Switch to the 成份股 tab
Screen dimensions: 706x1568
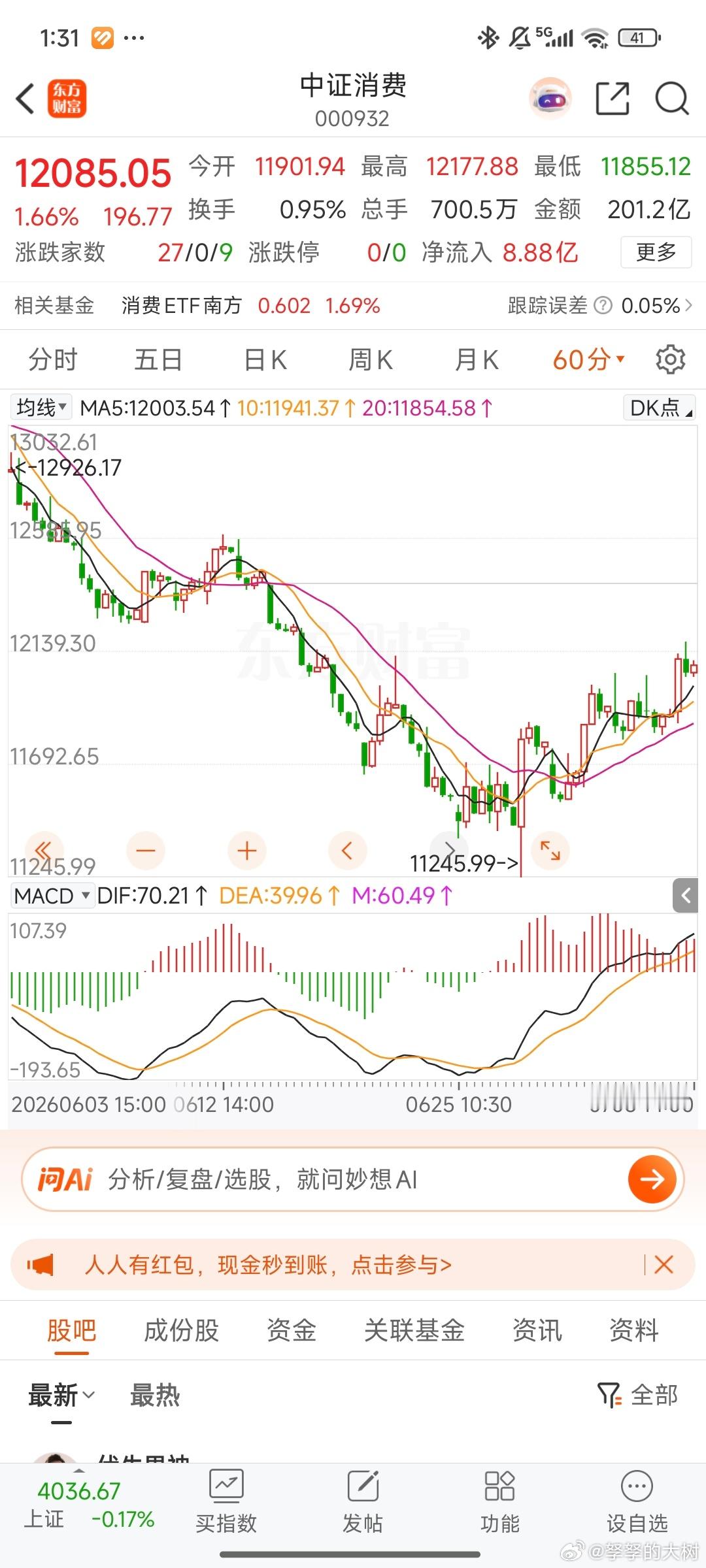click(x=182, y=1330)
